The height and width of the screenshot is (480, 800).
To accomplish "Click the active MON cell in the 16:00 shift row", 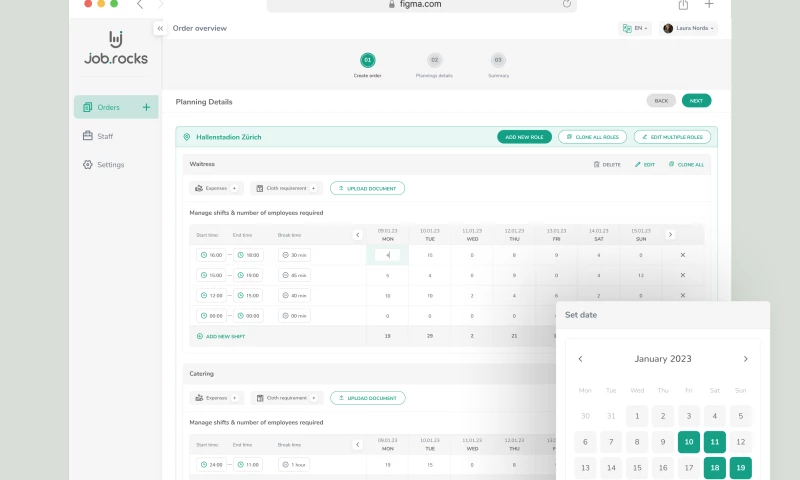I will point(387,255).
